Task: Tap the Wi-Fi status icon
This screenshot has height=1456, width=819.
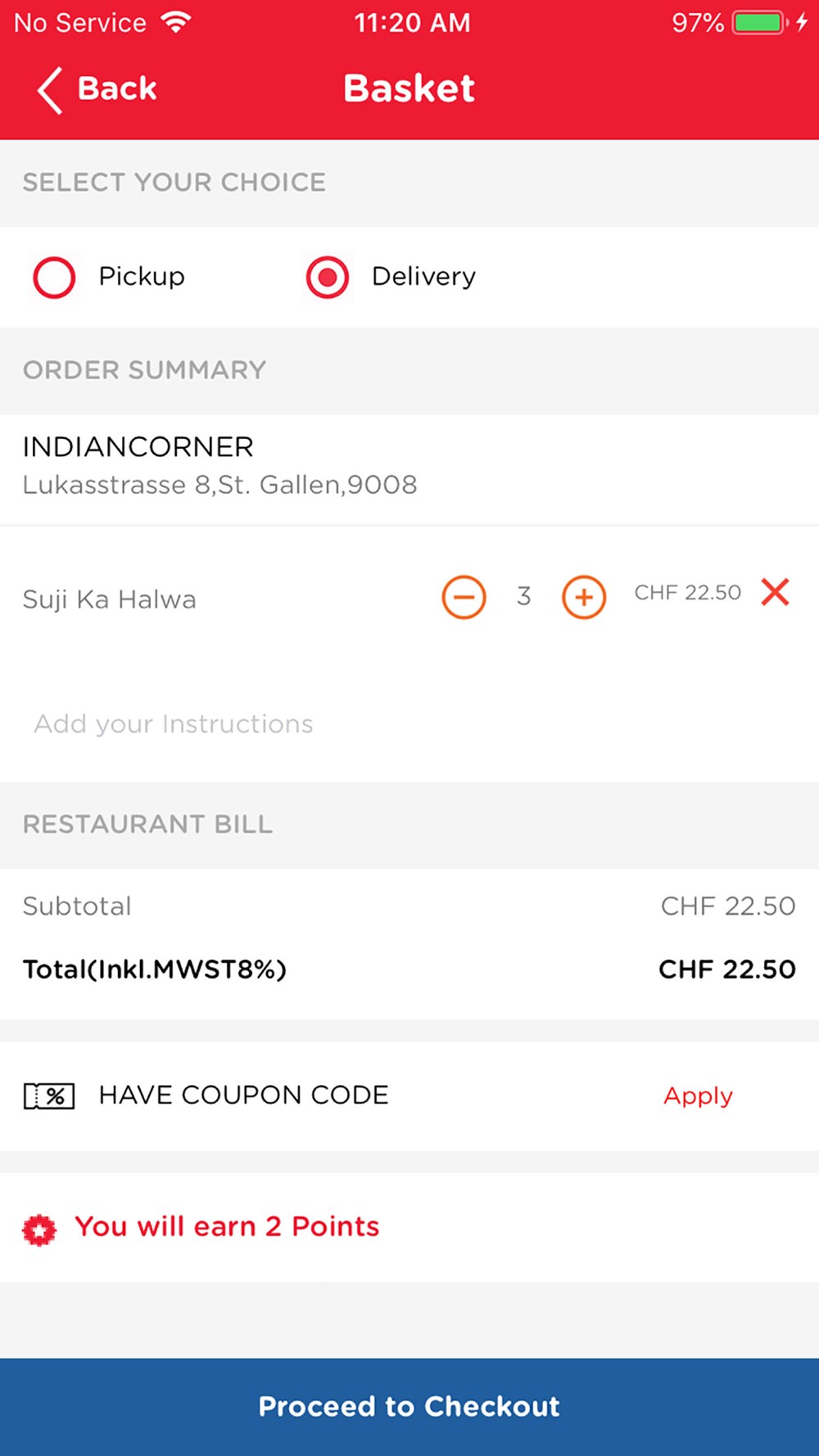Action: 176,22
